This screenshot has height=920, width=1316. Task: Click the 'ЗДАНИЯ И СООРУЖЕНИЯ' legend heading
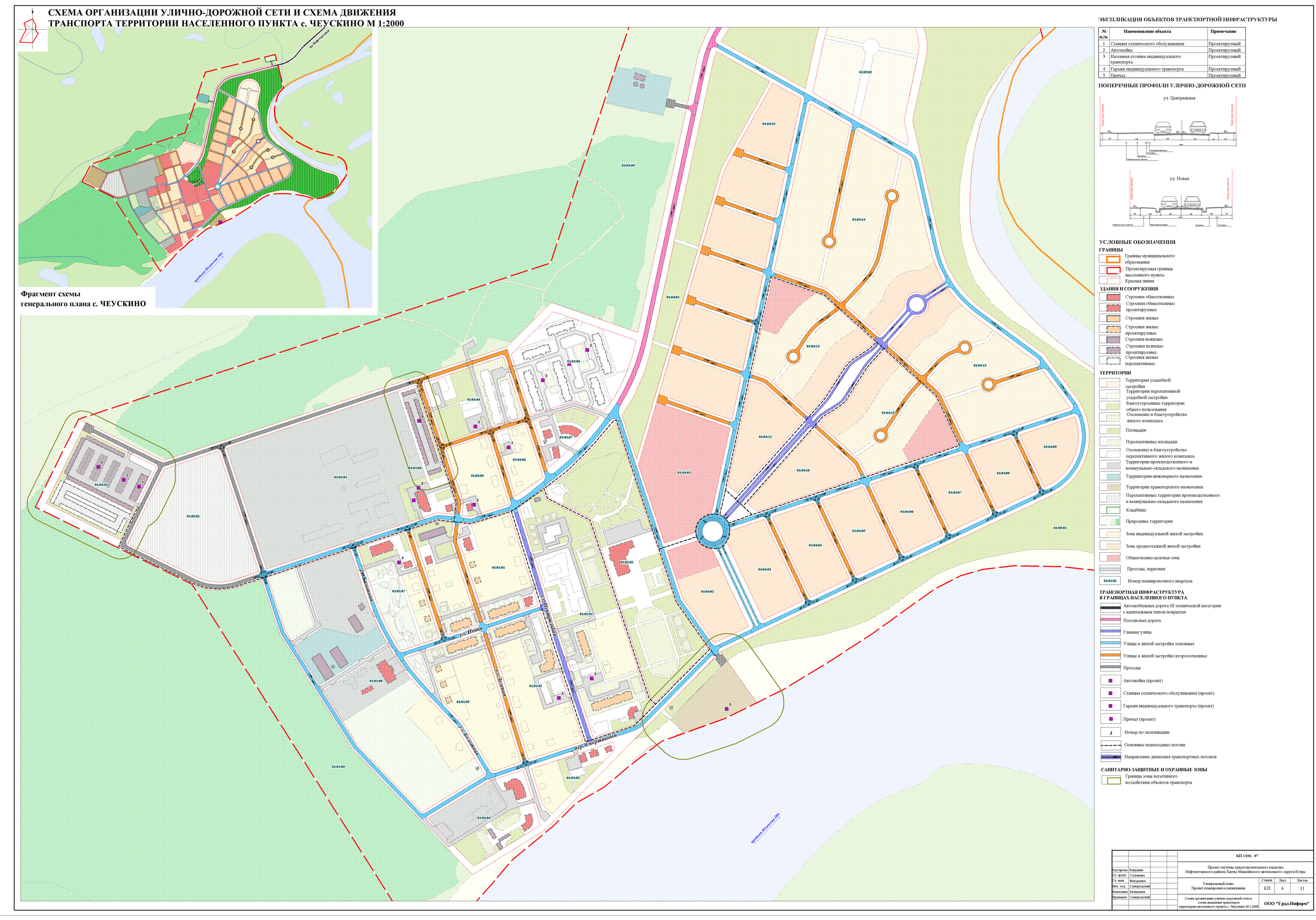point(1128,288)
